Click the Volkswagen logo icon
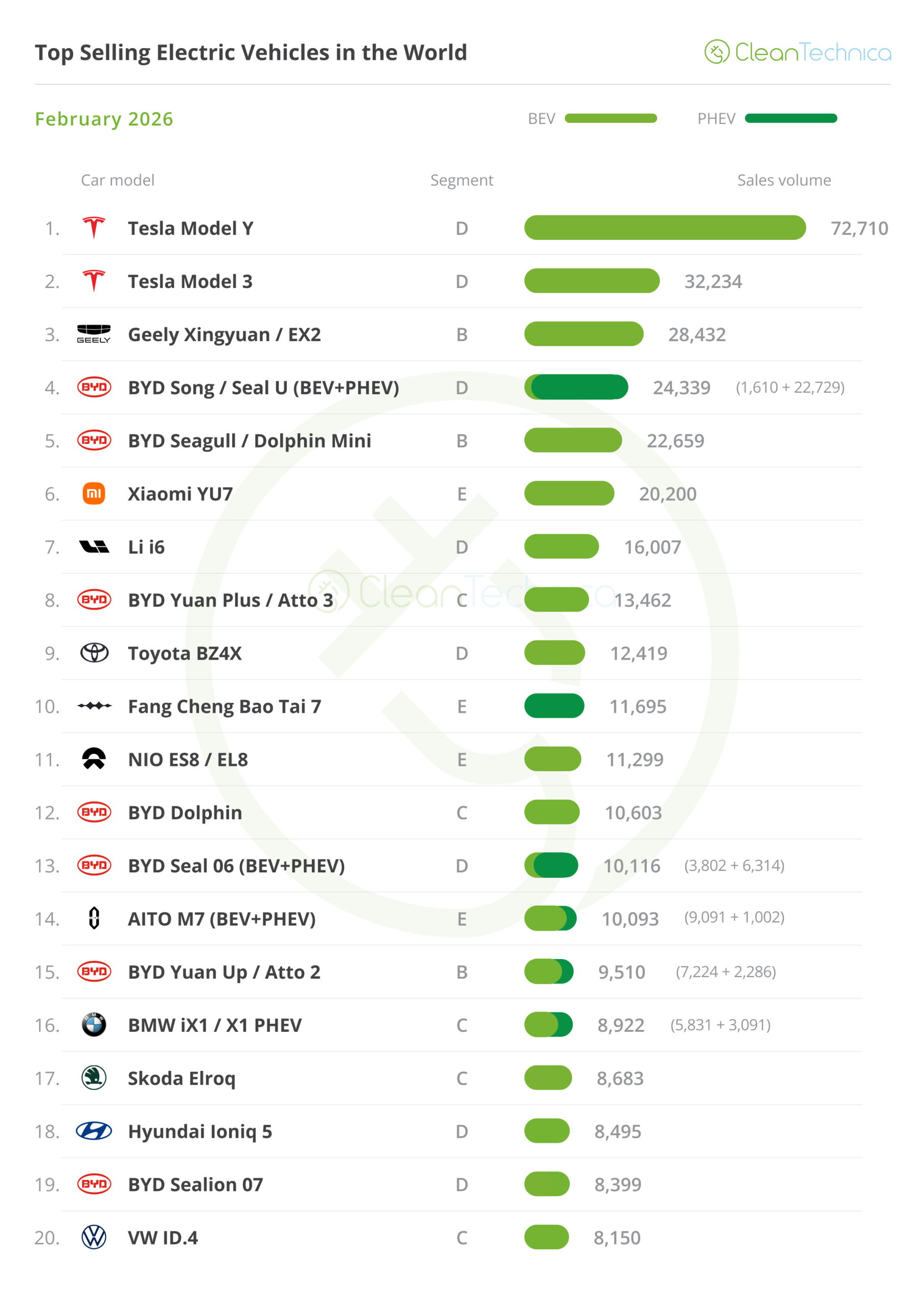This screenshot has height=1309, width=924. (x=94, y=1237)
